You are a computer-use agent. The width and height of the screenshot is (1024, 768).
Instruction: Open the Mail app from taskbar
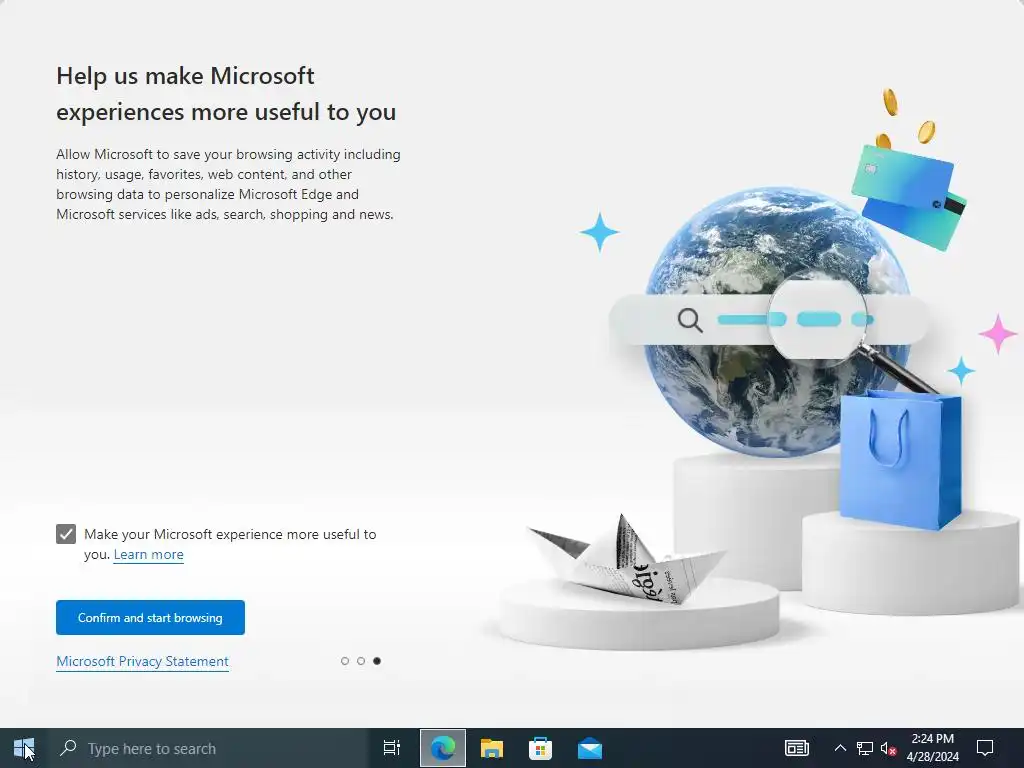click(x=590, y=748)
